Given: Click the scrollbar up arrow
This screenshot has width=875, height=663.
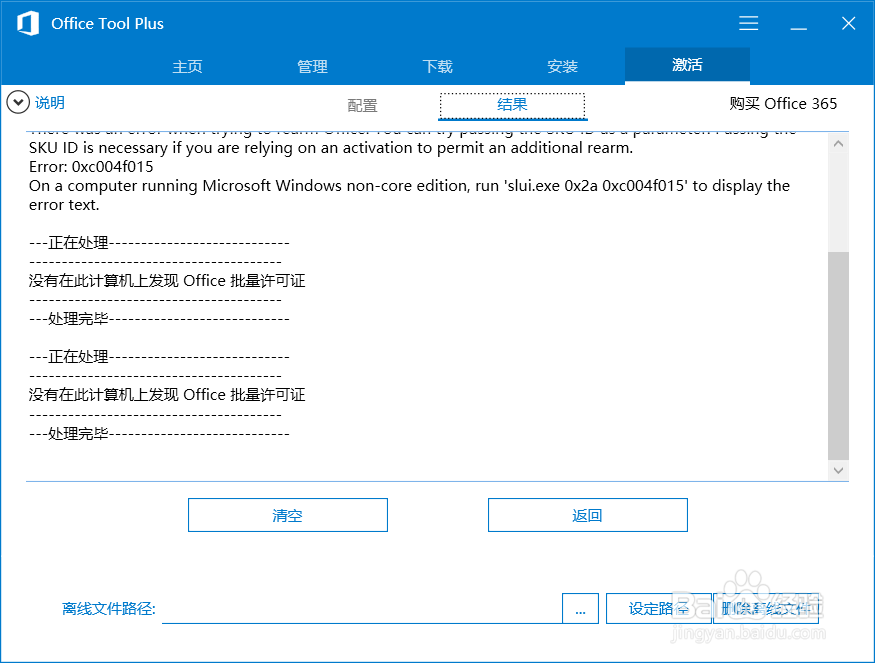Looking at the screenshot, I should [x=838, y=144].
